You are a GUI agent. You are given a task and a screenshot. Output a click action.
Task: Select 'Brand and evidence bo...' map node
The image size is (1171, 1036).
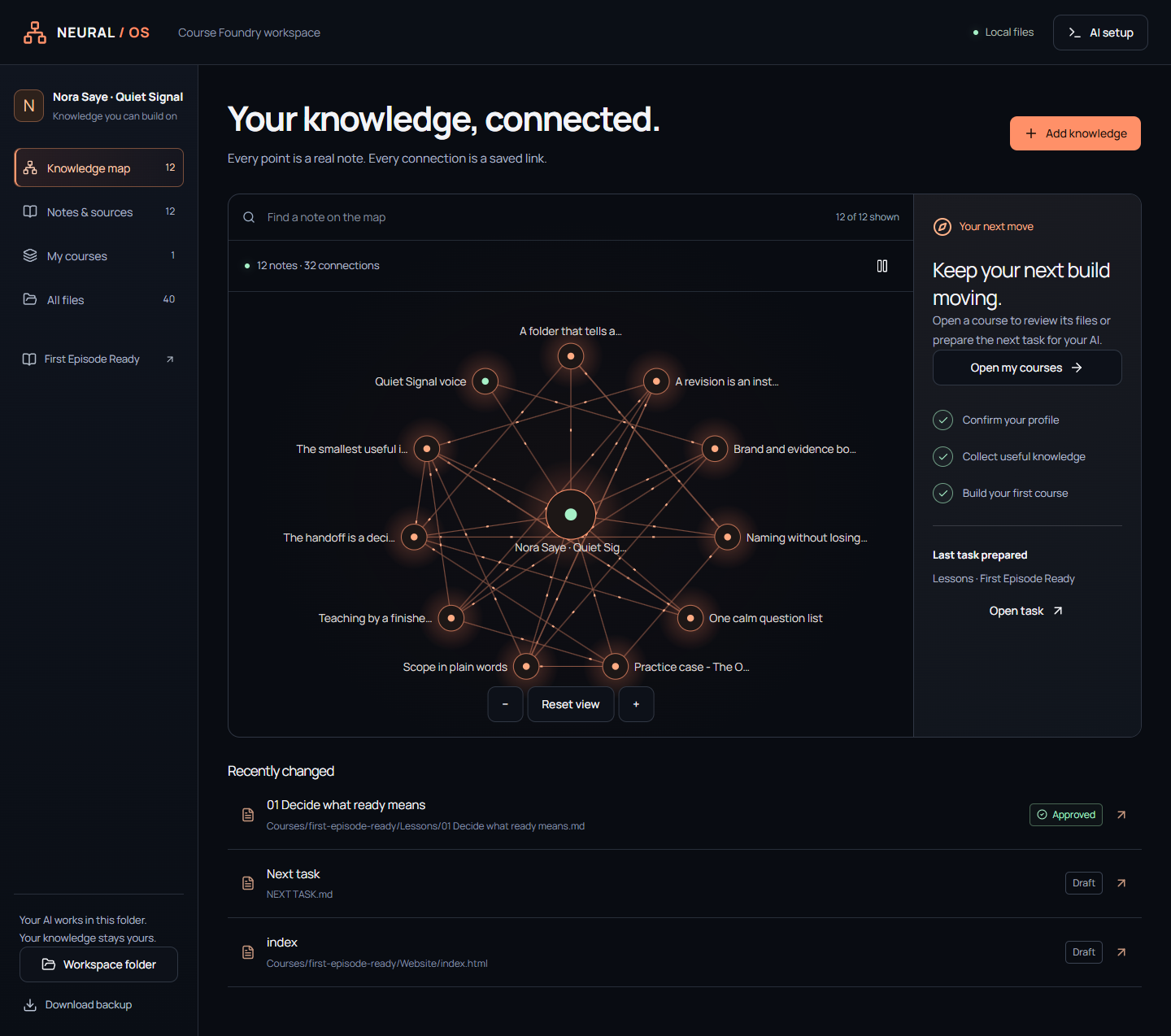coord(715,449)
